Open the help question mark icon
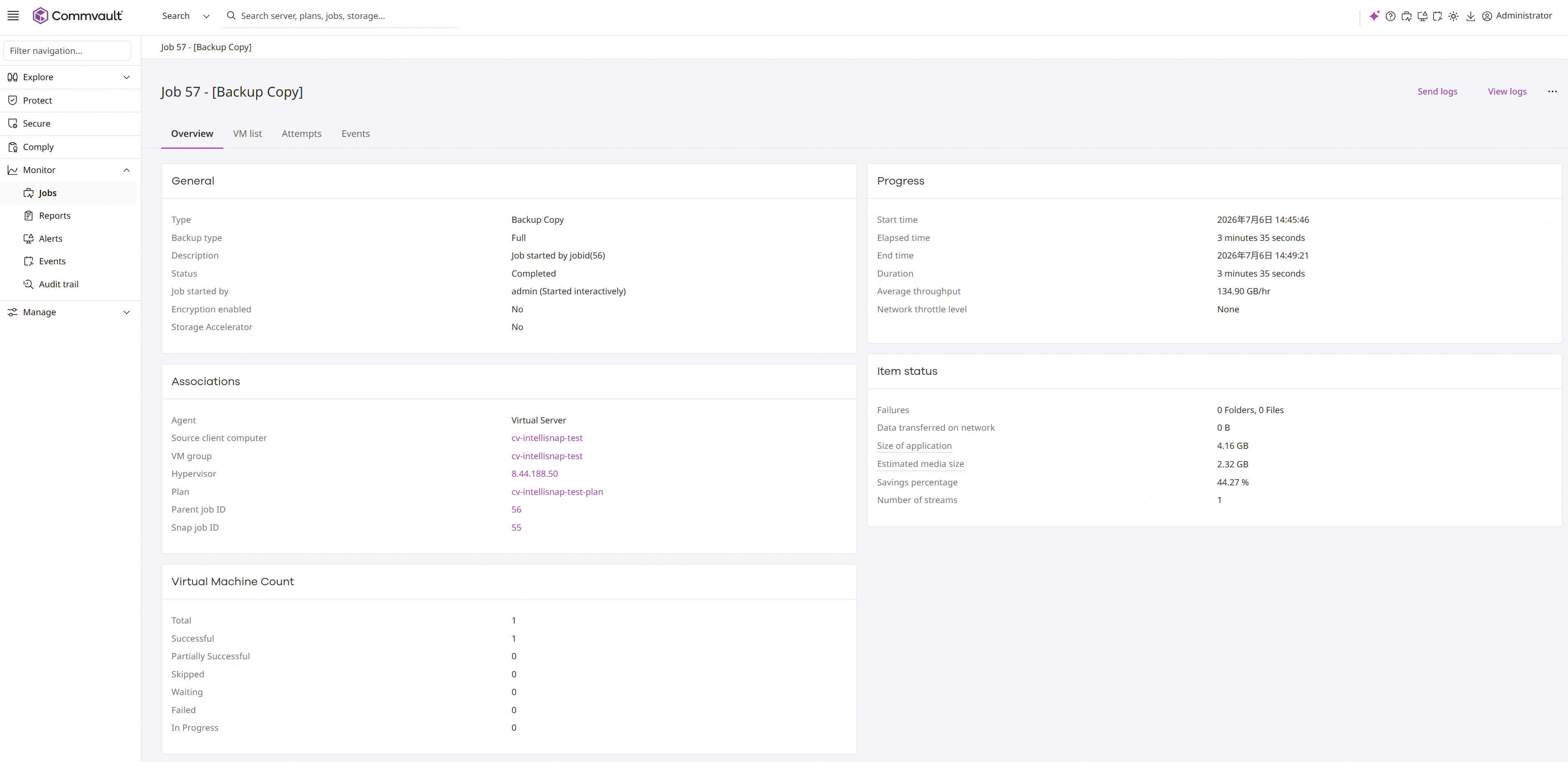 tap(1390, 16)
